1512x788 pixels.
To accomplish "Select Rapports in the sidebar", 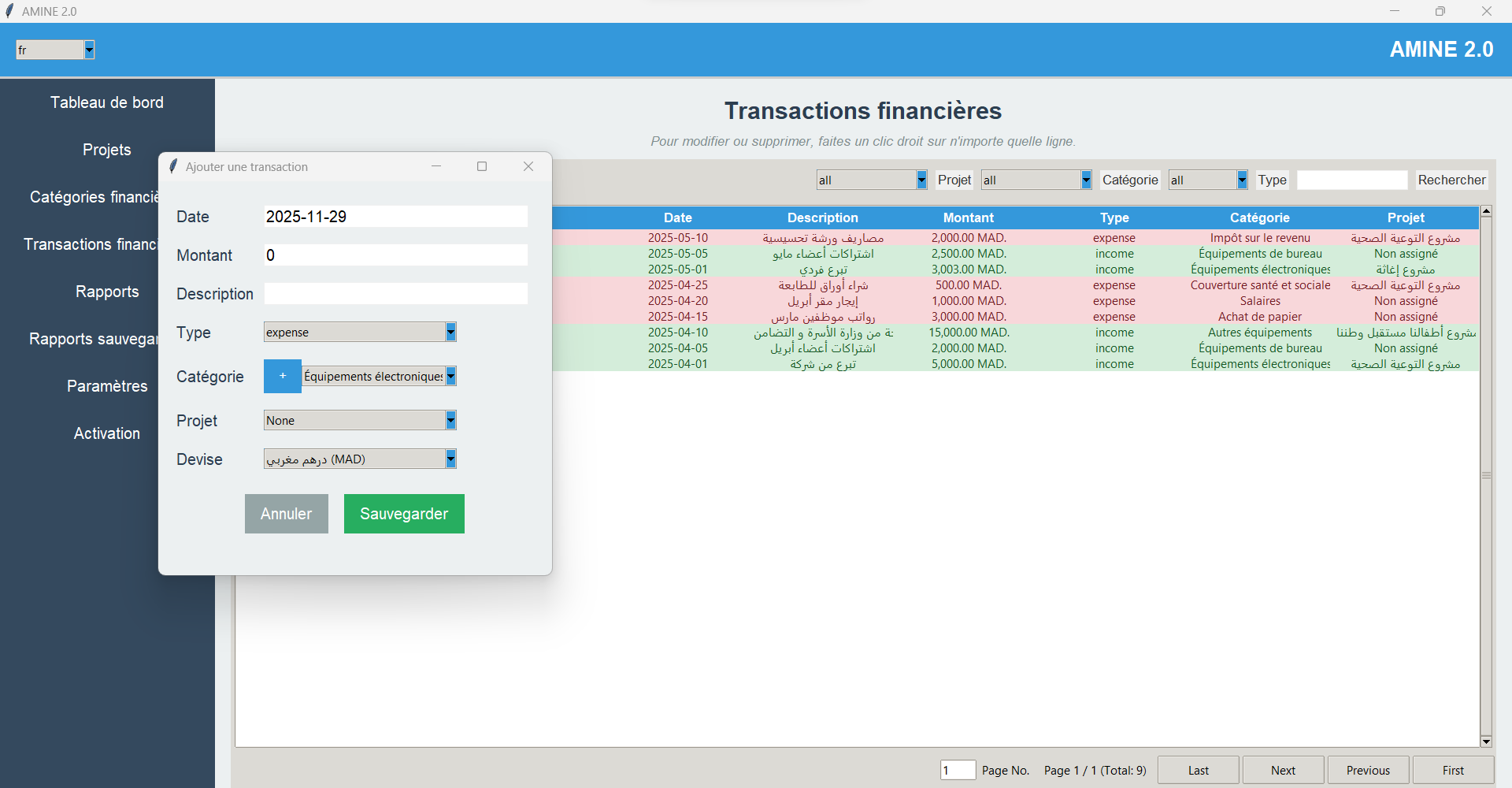I will click(x=107, y=291).
